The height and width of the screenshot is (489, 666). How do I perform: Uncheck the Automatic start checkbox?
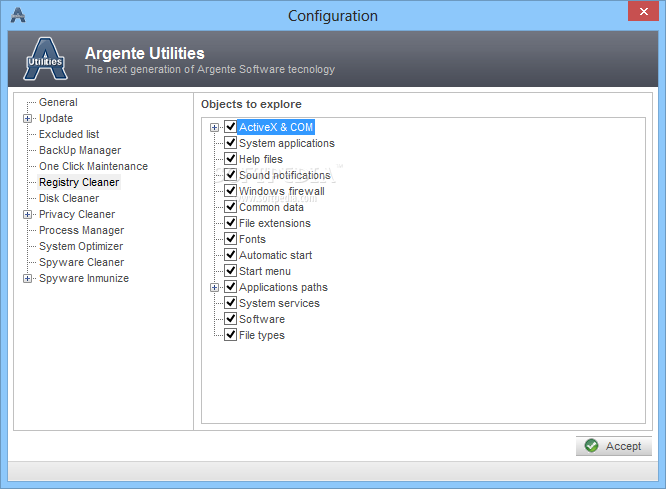(x=231, y=255)
